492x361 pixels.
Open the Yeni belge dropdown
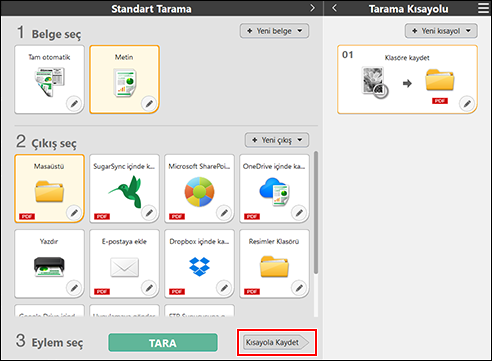click(x=274, y=31)
